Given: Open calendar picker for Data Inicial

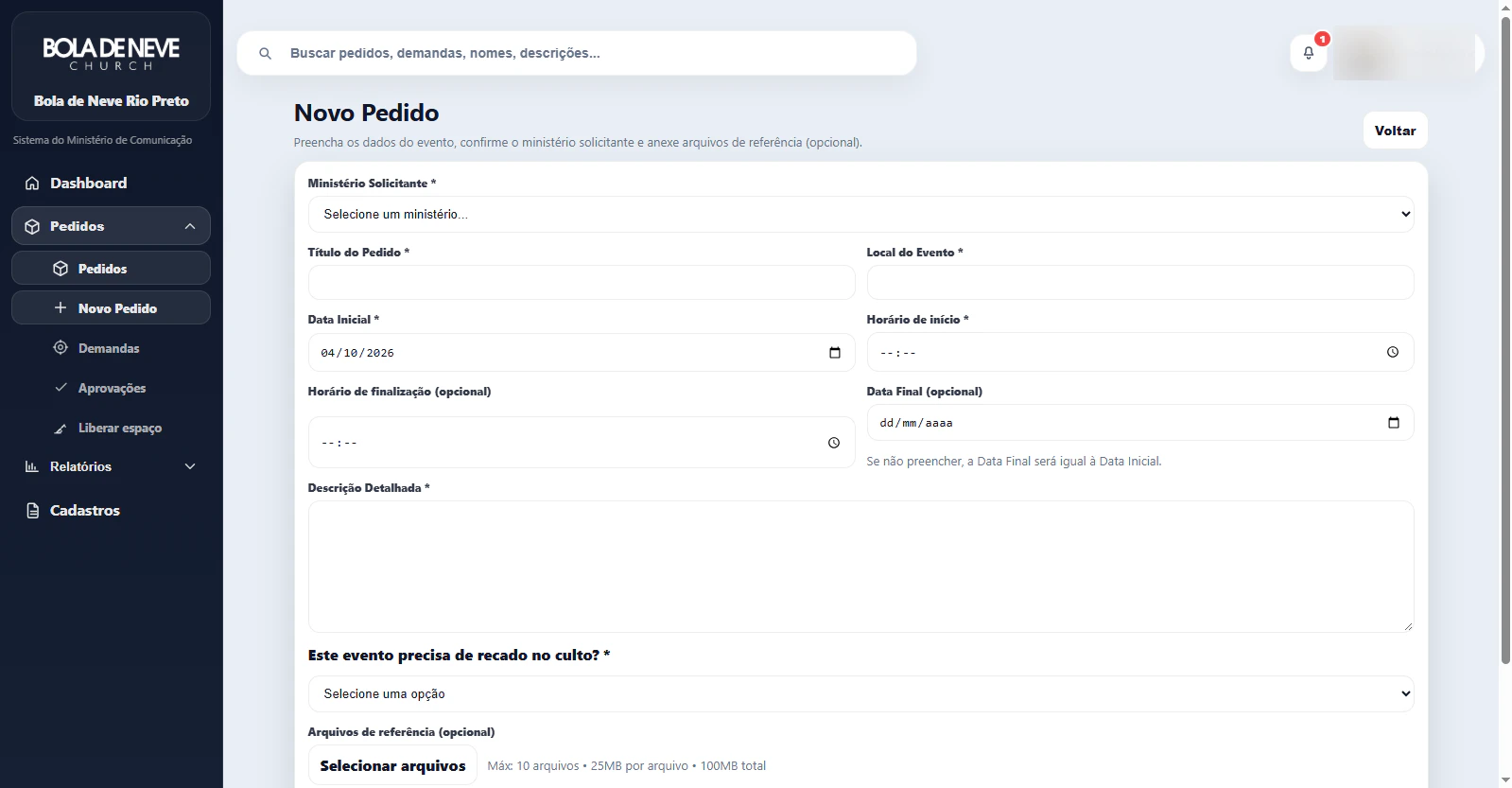Looking at the screenshot, I should (x=835, y=353).
